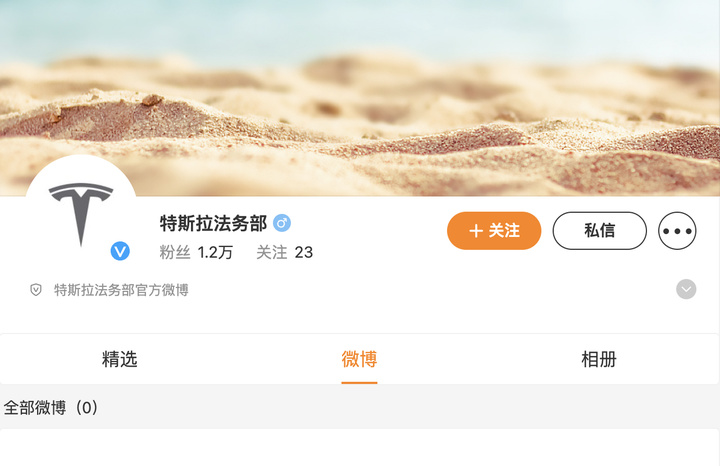Click the blue V verification badge
The image size is (720, 466).
pos(120,251)
